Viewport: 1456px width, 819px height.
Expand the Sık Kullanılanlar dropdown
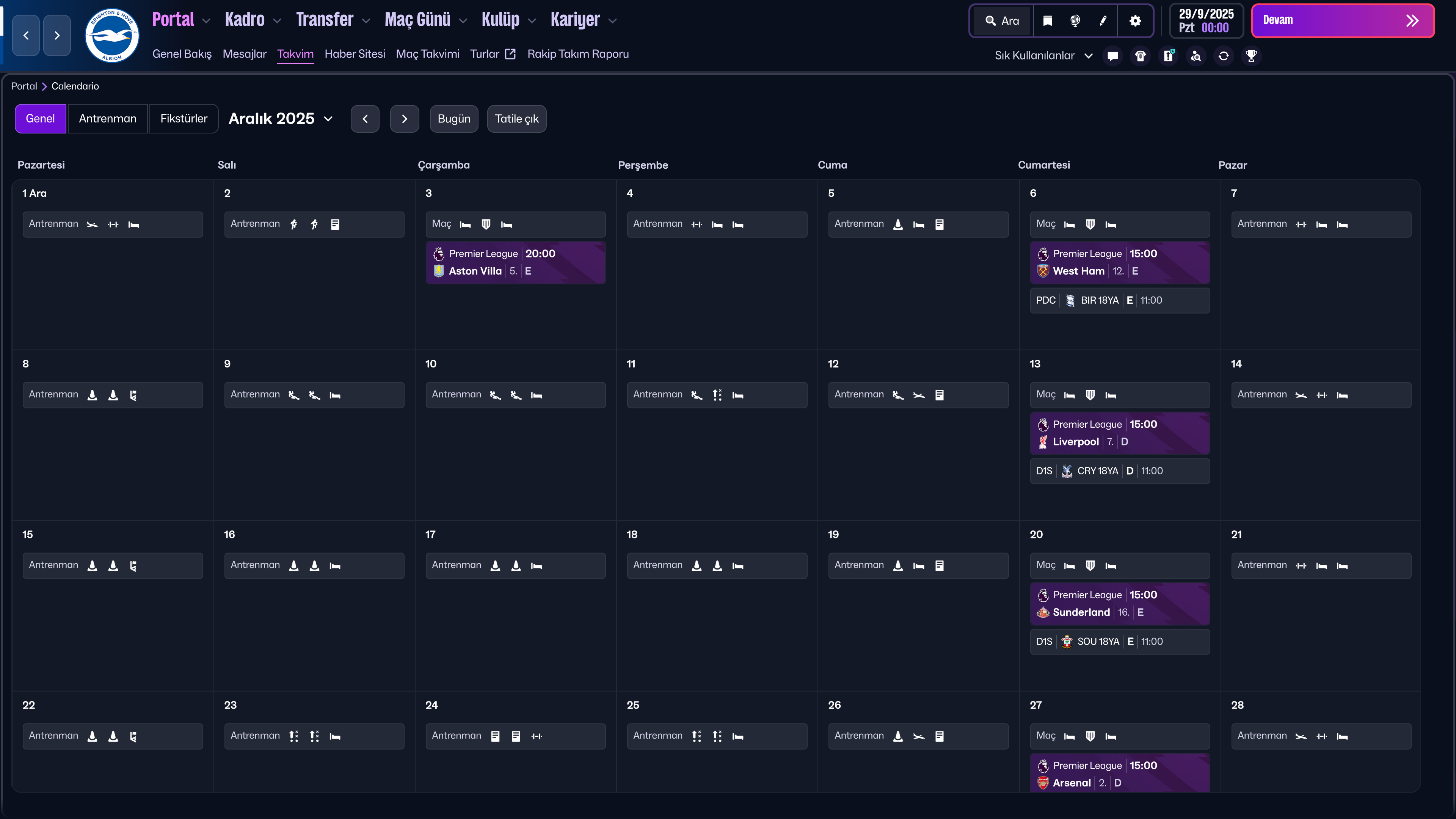(x=1043, y=55)
